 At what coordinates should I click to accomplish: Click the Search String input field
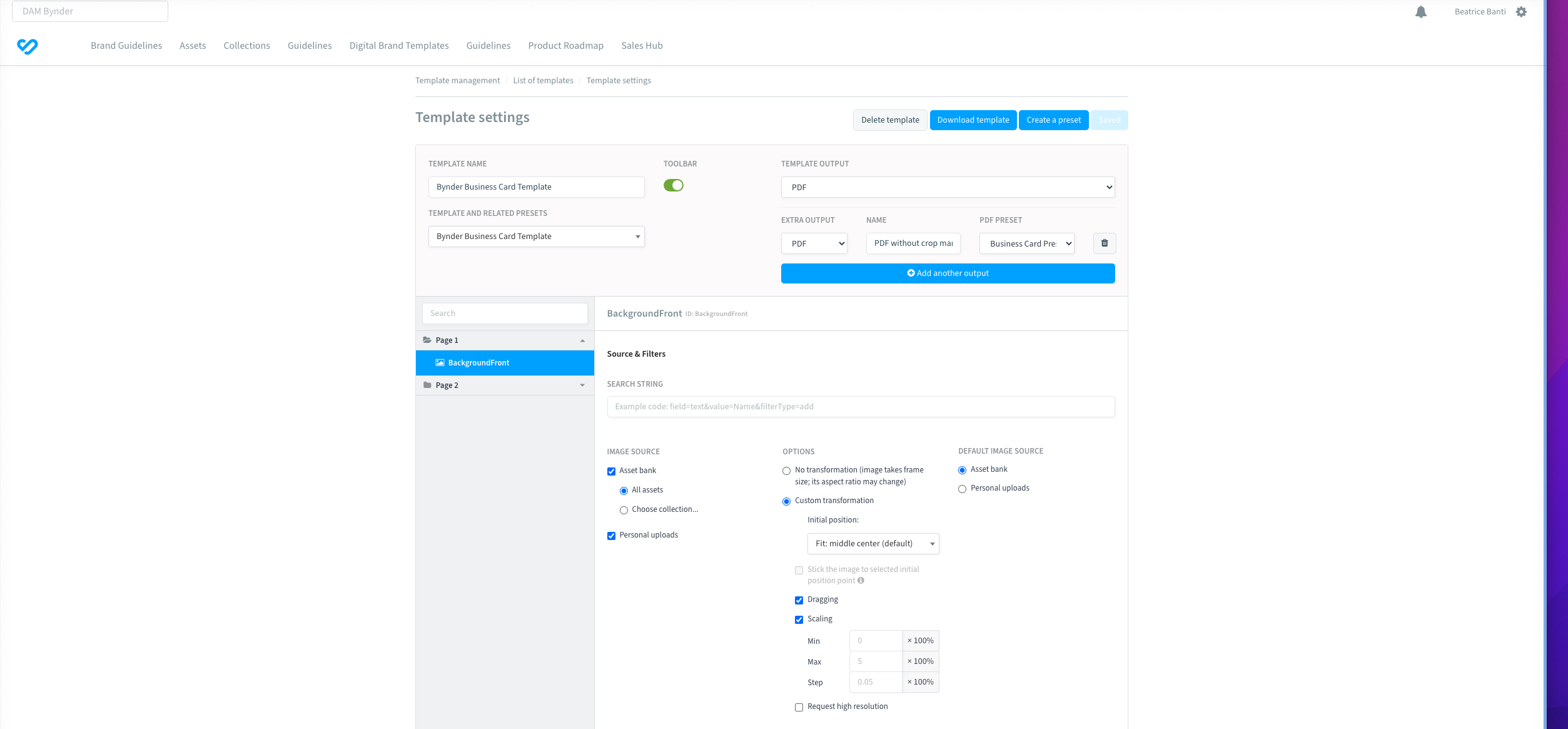click(x=861, y=407)
